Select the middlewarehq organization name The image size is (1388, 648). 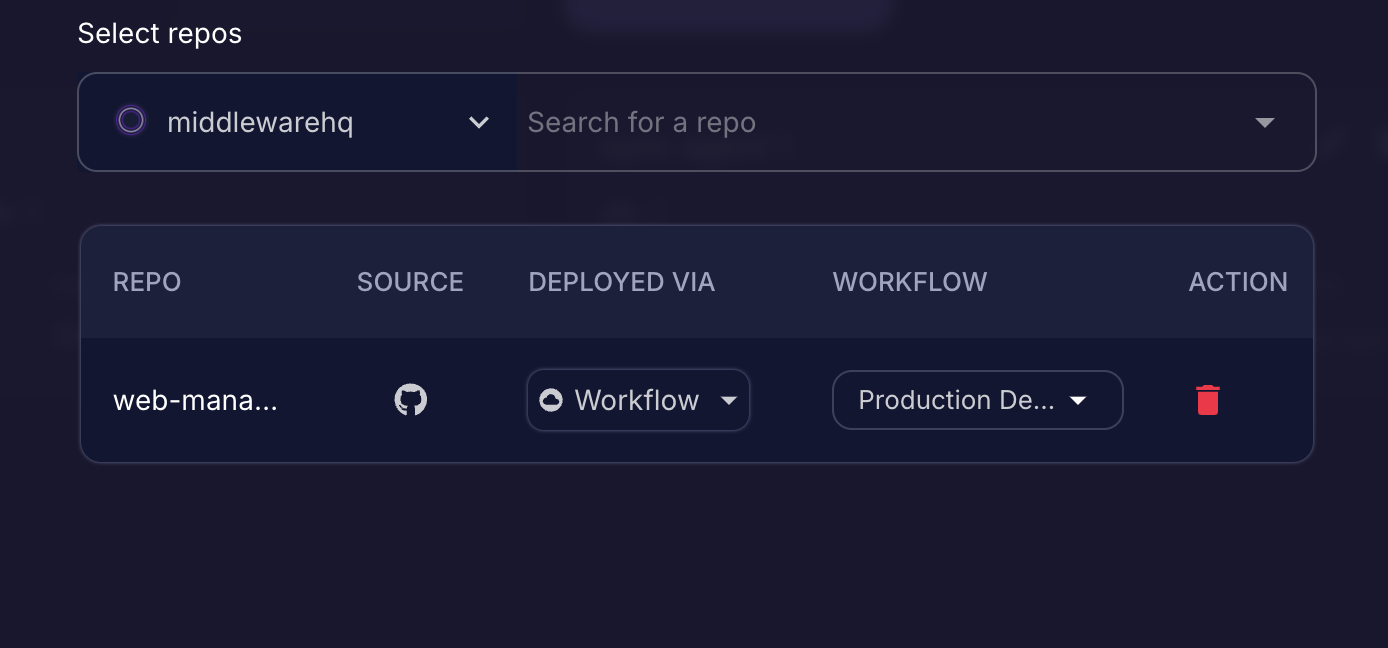(x=260, y=122)
